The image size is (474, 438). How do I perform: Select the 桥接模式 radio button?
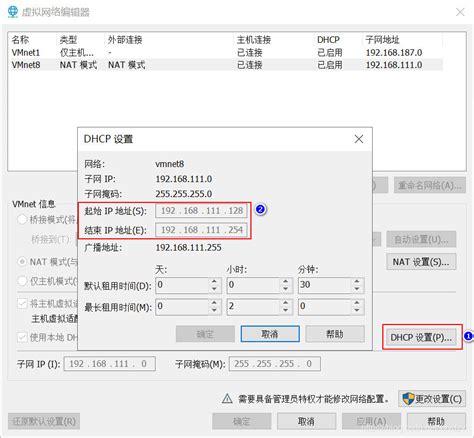[x=22, y=220]
